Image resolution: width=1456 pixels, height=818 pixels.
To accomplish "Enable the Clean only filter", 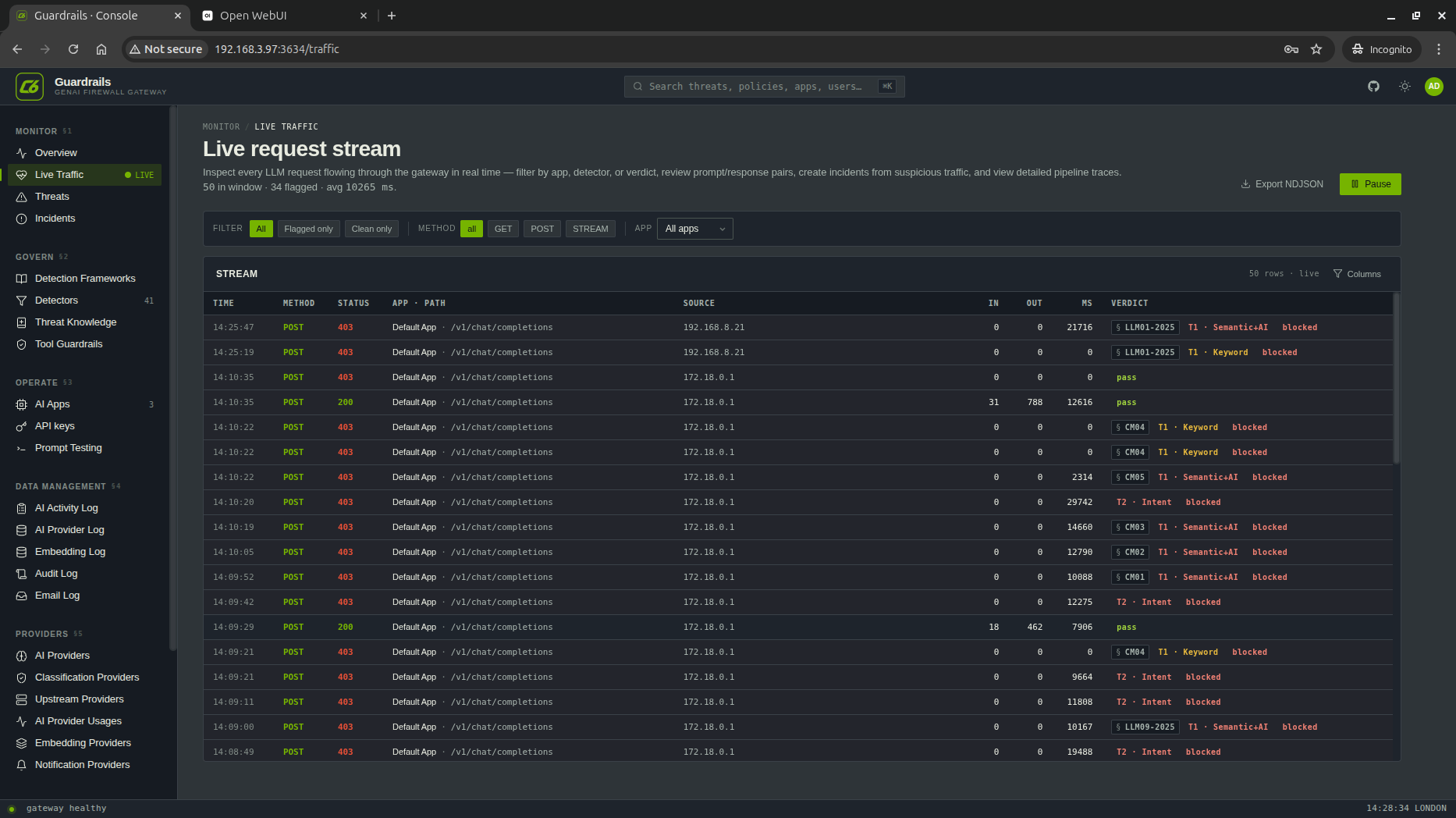I will pos(371,229).
